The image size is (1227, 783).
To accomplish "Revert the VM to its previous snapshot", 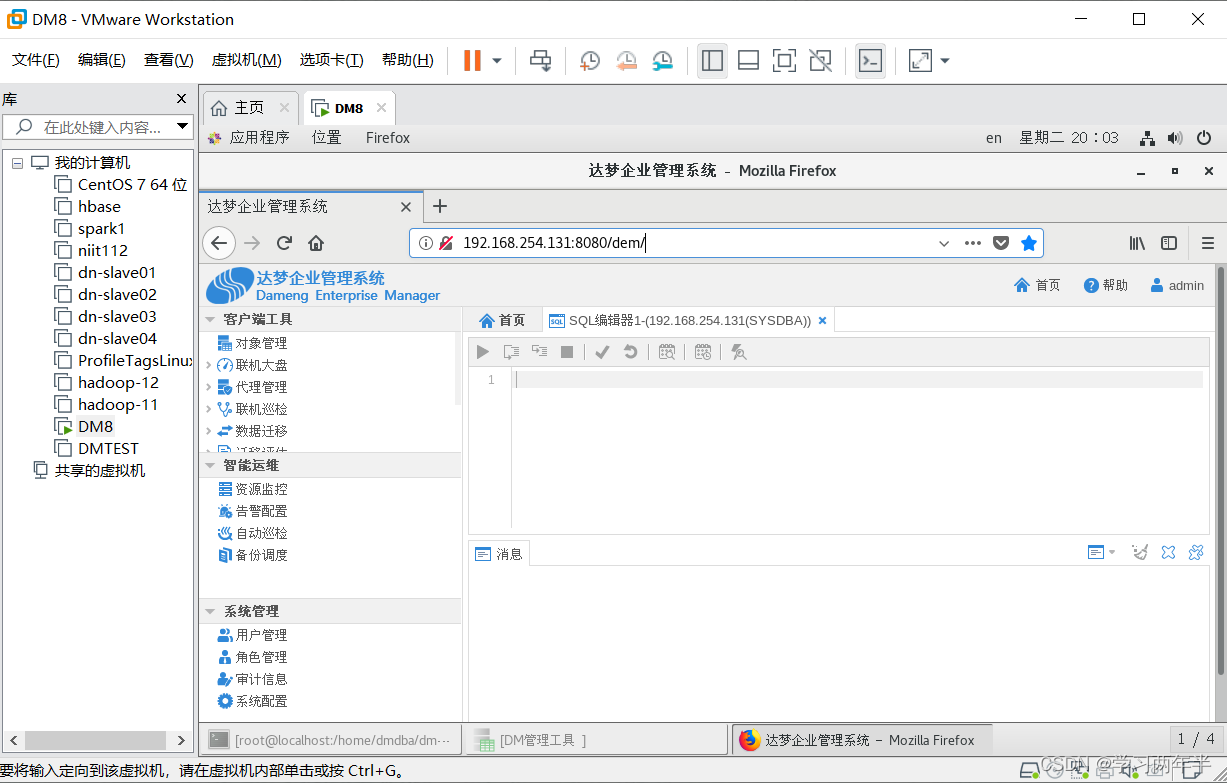I will pyautogui.click(x=627, y=61).
